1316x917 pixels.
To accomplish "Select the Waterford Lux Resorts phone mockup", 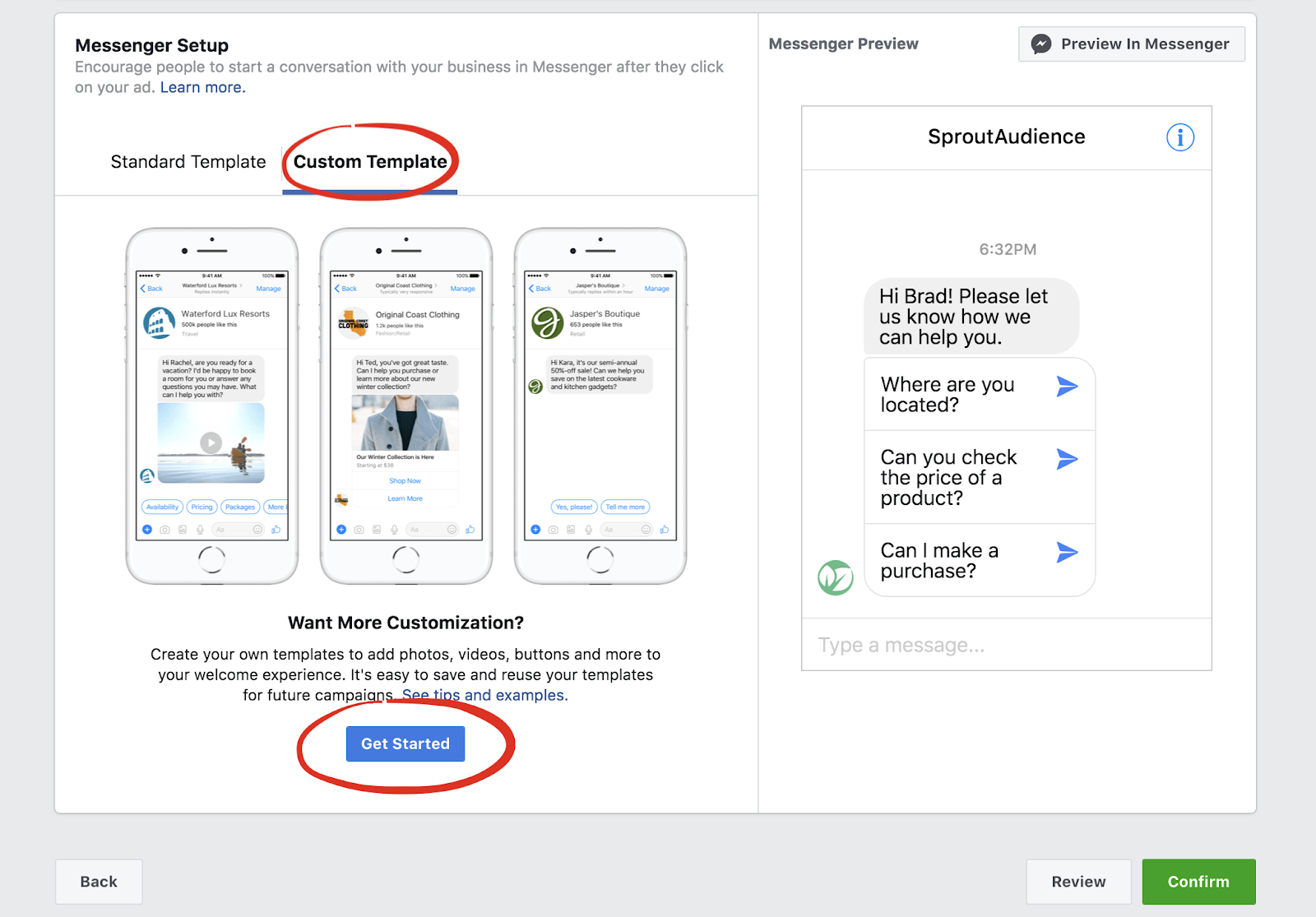I will click(212, 406).
